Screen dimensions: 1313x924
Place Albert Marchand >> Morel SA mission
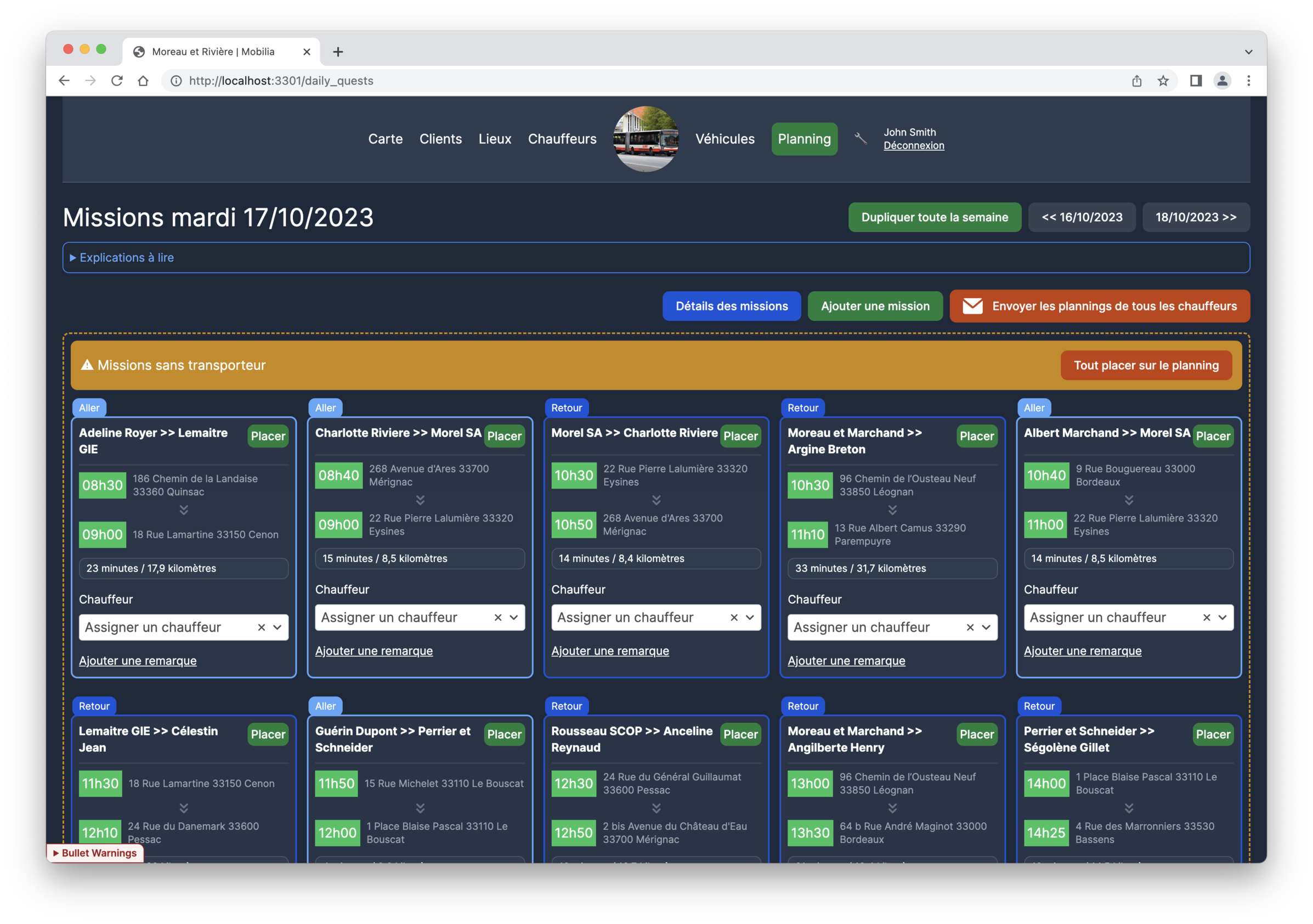tap(1213, 436)
